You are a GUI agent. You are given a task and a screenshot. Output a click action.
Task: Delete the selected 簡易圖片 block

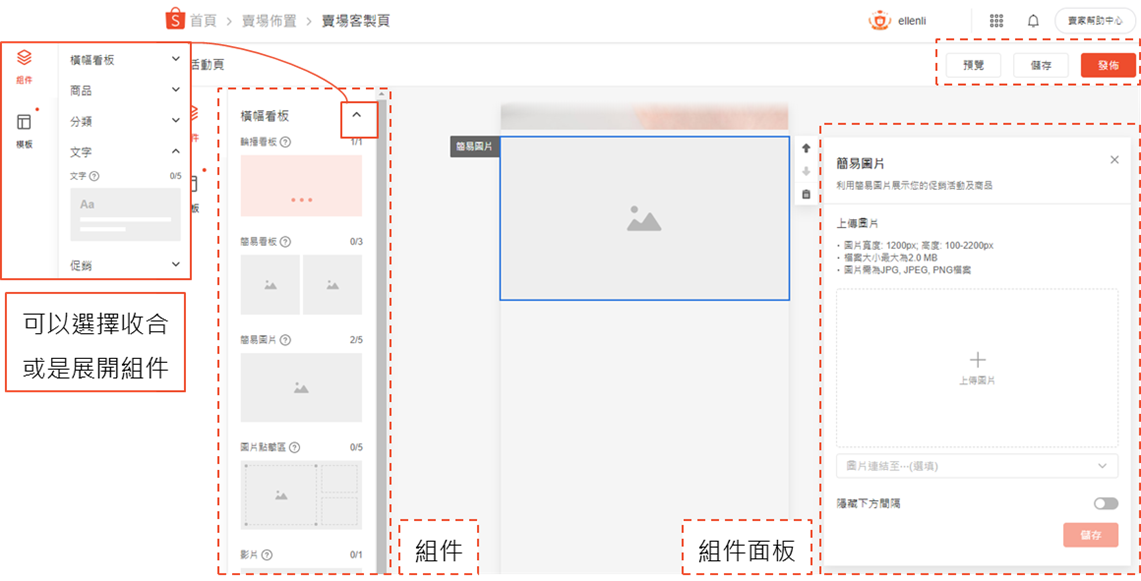tap(806, 194)
